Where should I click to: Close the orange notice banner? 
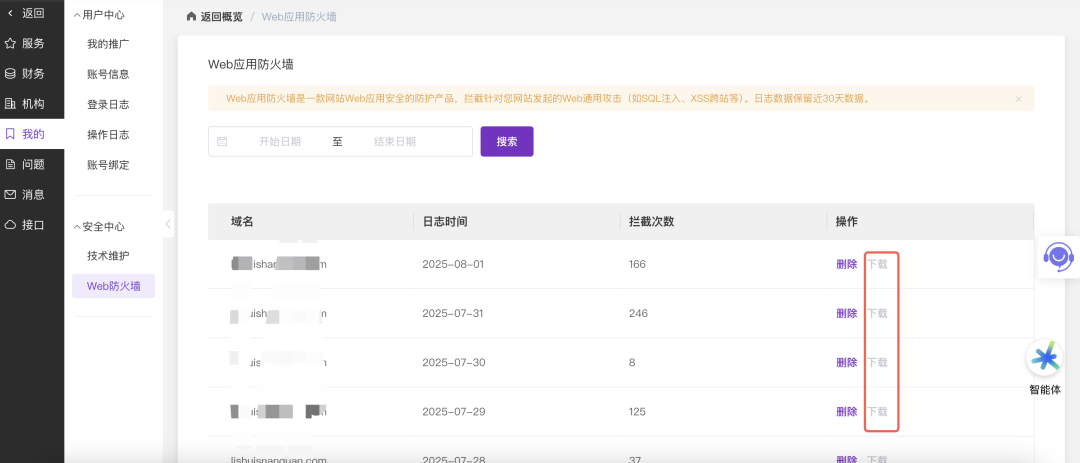pos(1018,99)
